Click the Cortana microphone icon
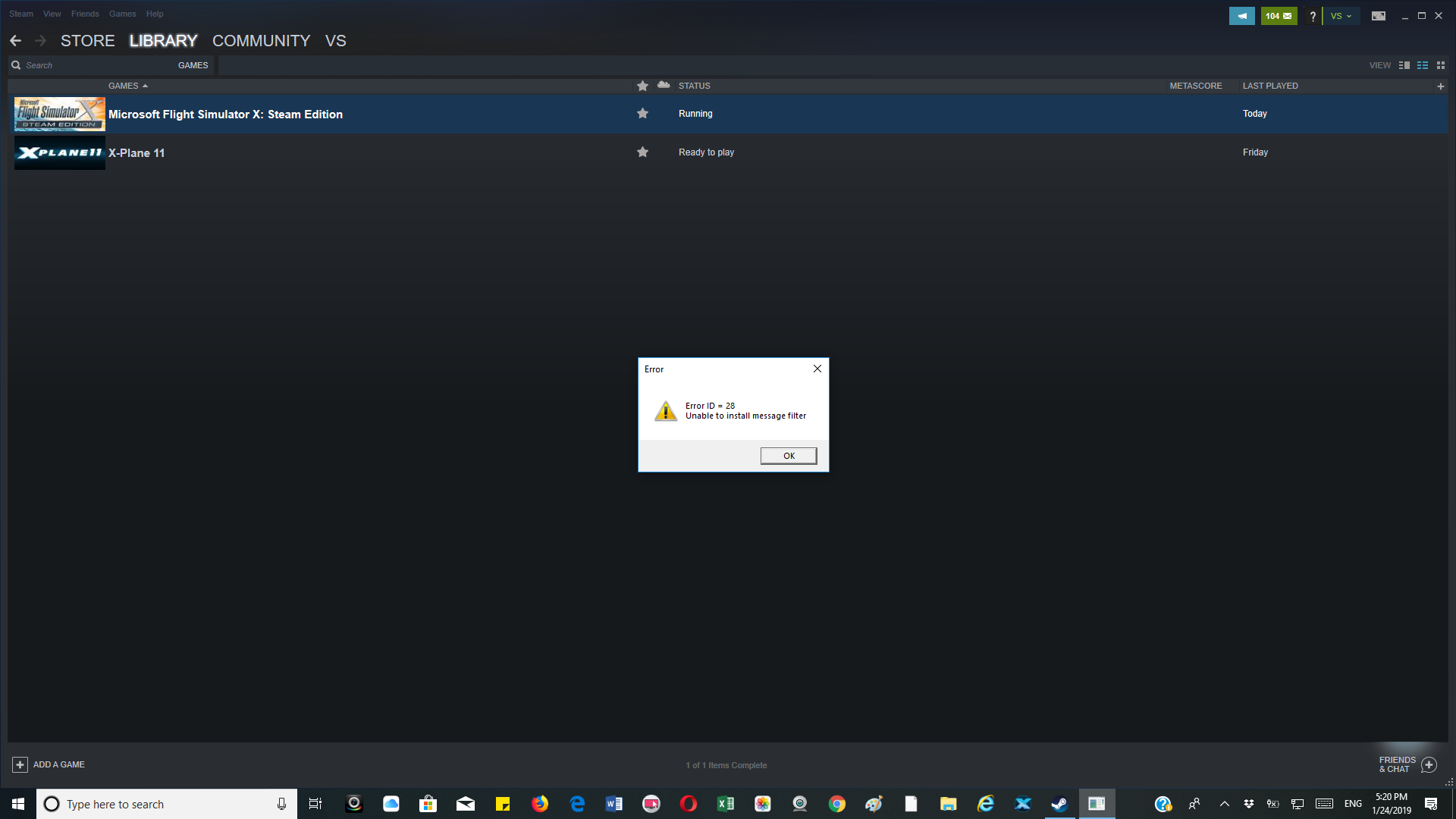 [x=281, y=804]
